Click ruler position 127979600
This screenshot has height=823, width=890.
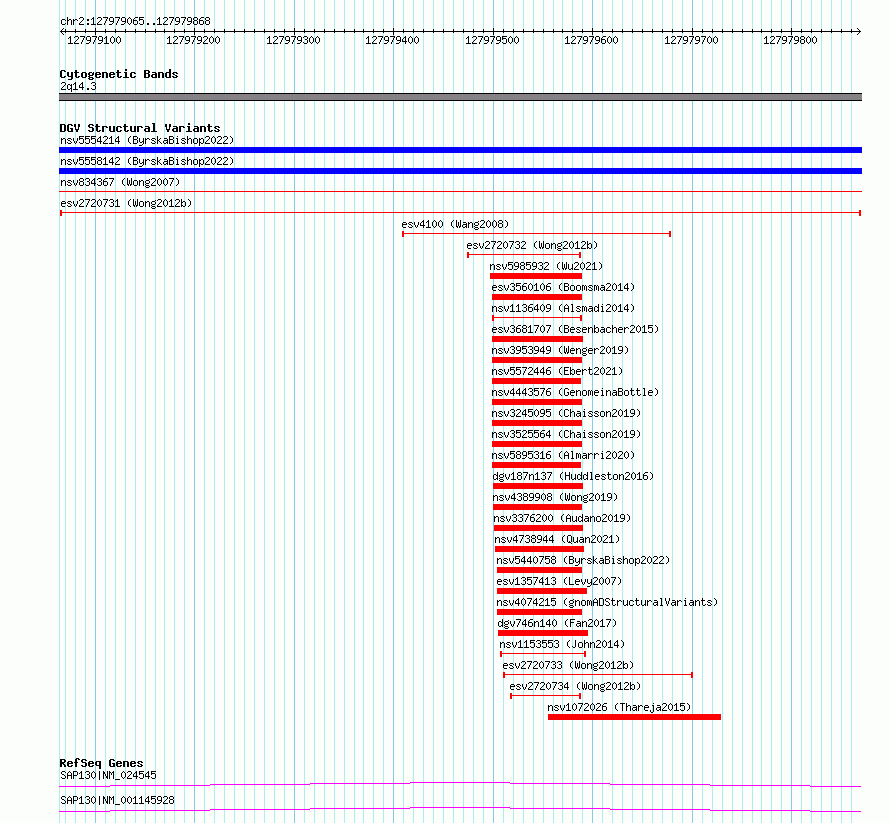591,40
